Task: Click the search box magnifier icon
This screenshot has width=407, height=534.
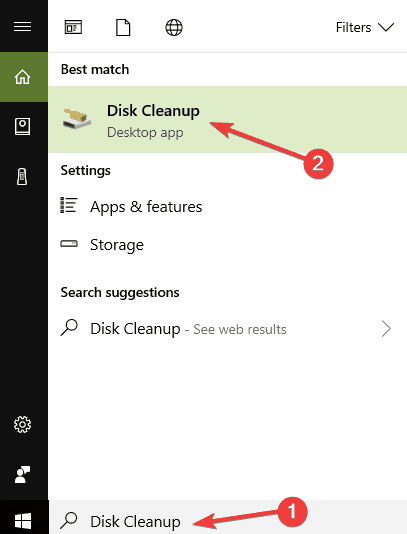Action: tap(69, 520)
